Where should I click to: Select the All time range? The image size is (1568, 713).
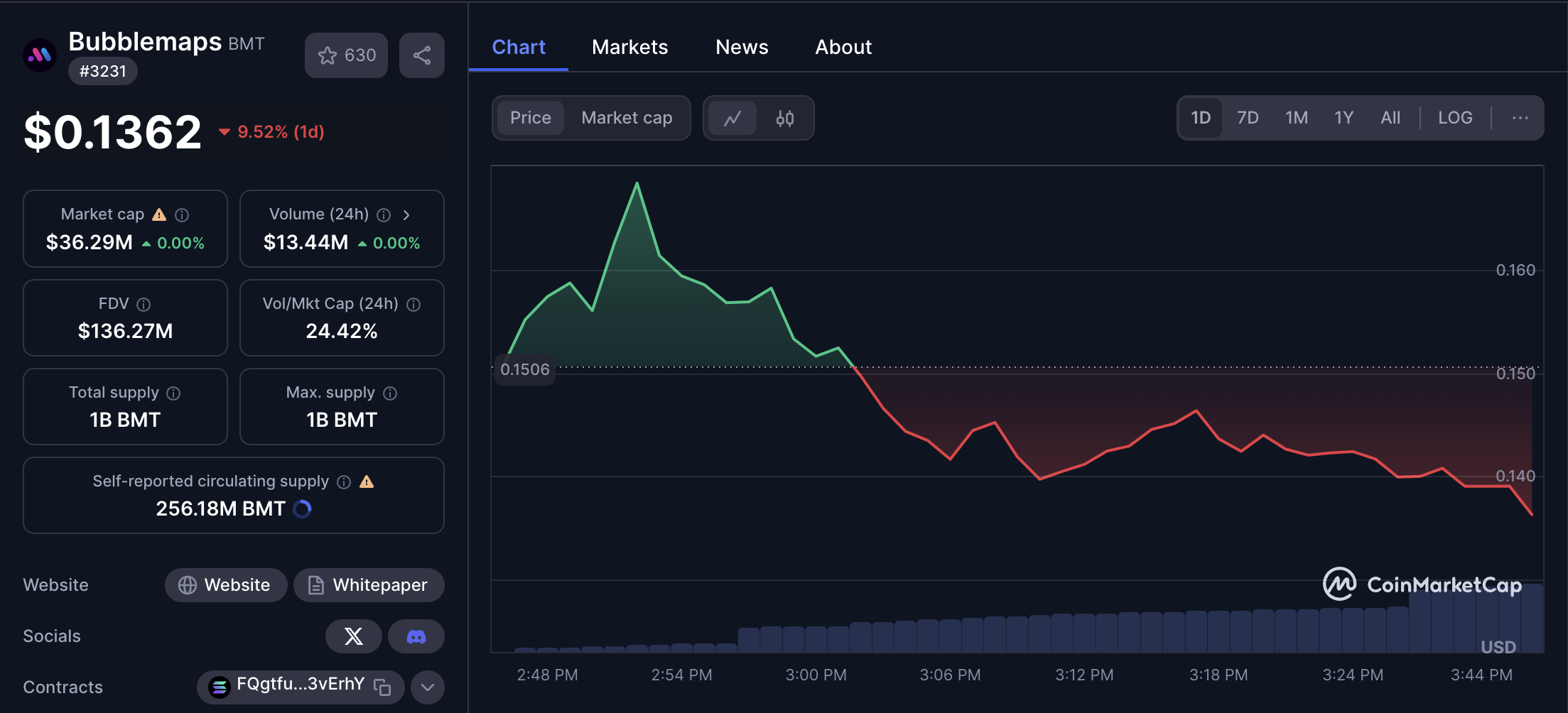(x=1390, y=118)
